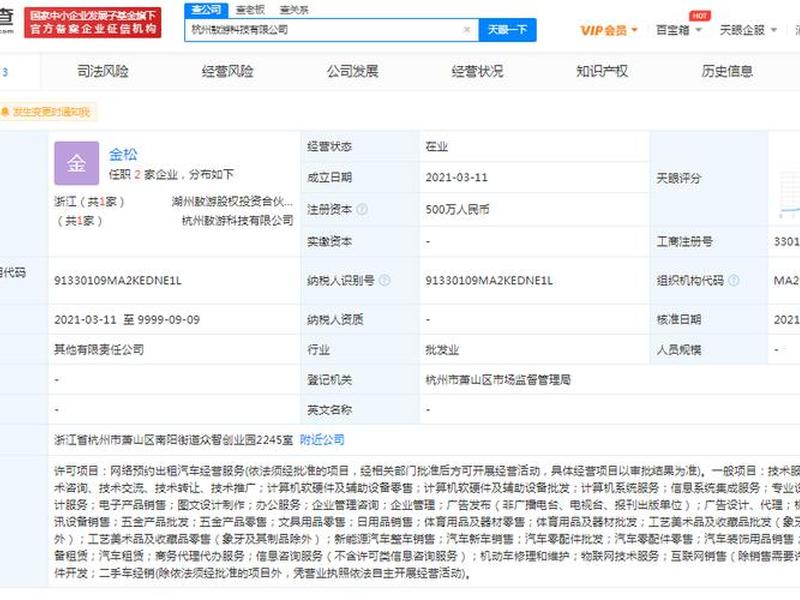800x600 pixels.
Task: Select the 查关系 search tab
Action: tap(294, 9)
